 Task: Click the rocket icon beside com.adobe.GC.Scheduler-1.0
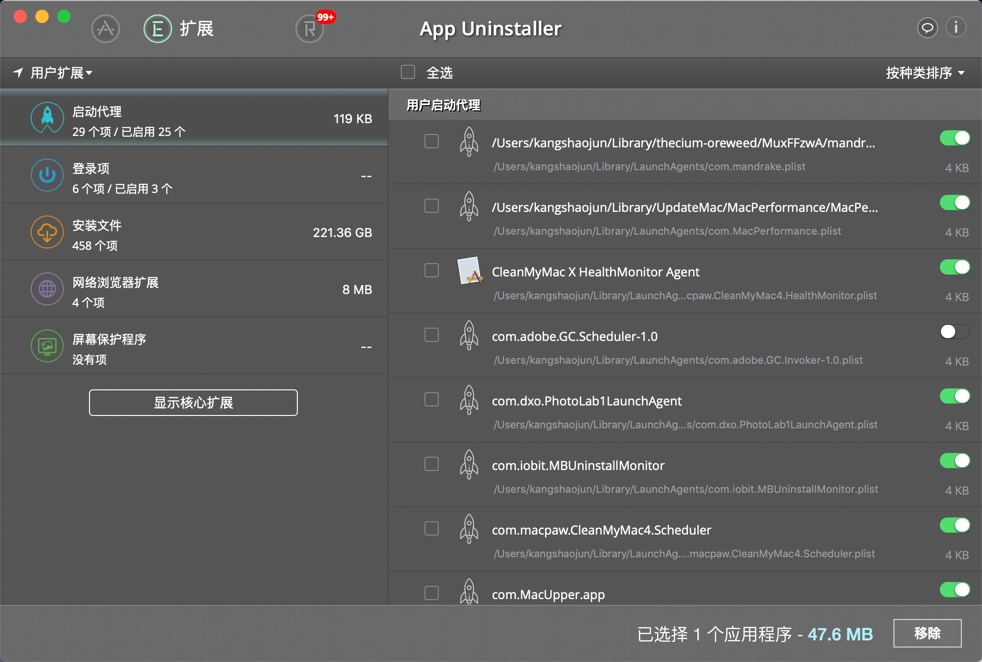[x=469, y=337]
